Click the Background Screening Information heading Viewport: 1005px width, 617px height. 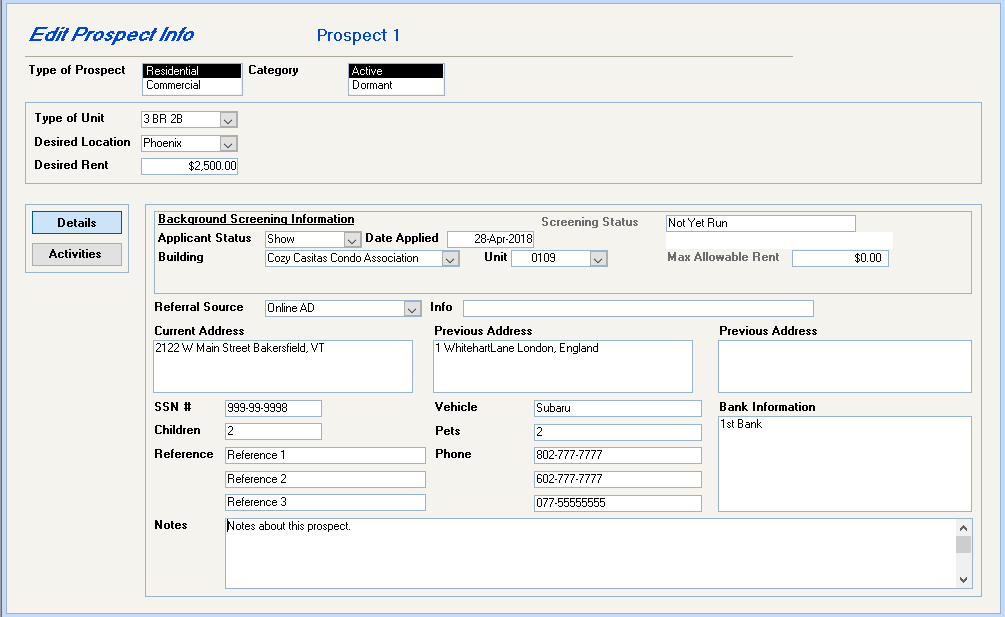(256, 219)
